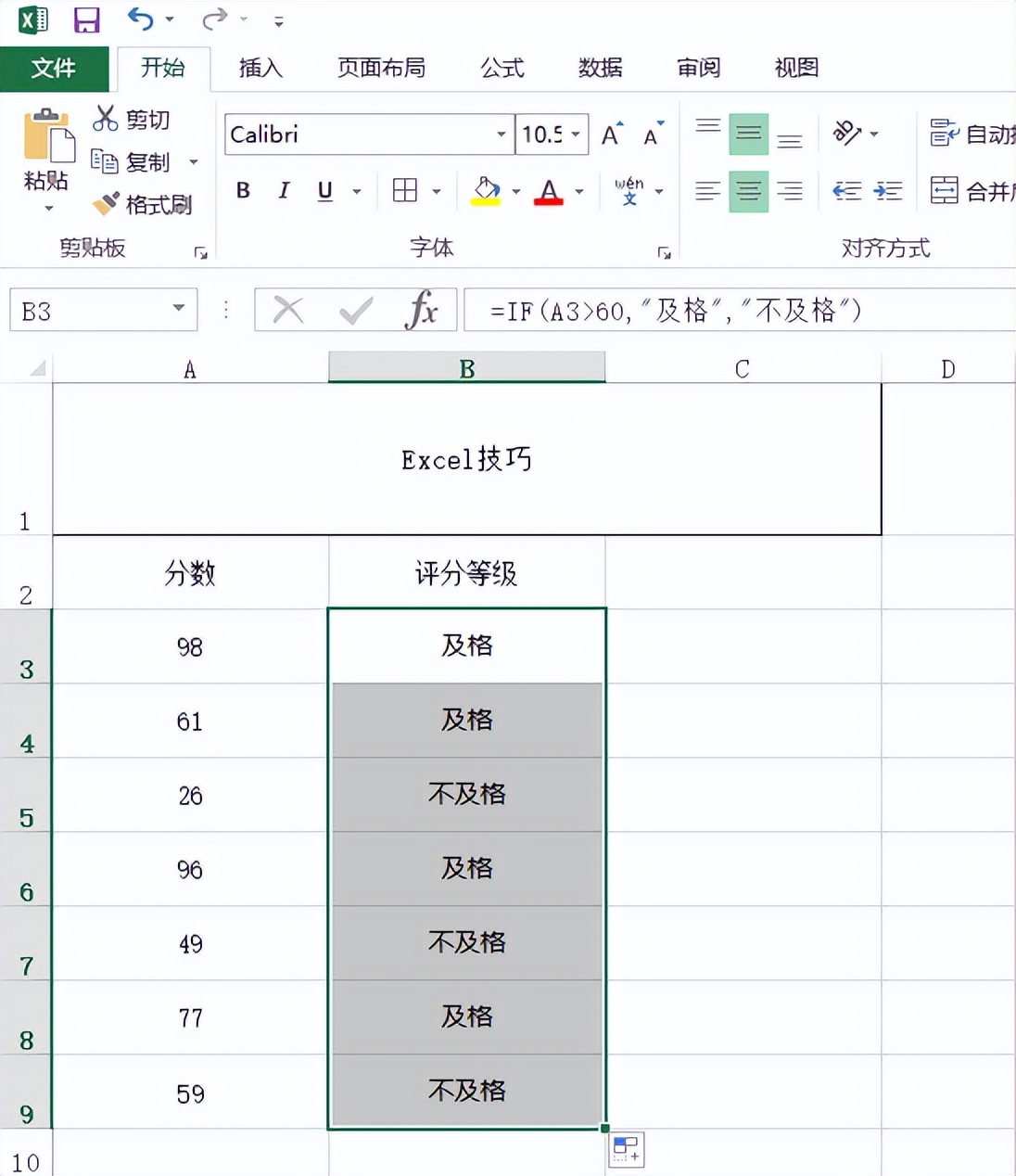This screenshot has height=1176, width=1016.
Task: Open the Insert Function fx dialog
Action: click(422, 310)
